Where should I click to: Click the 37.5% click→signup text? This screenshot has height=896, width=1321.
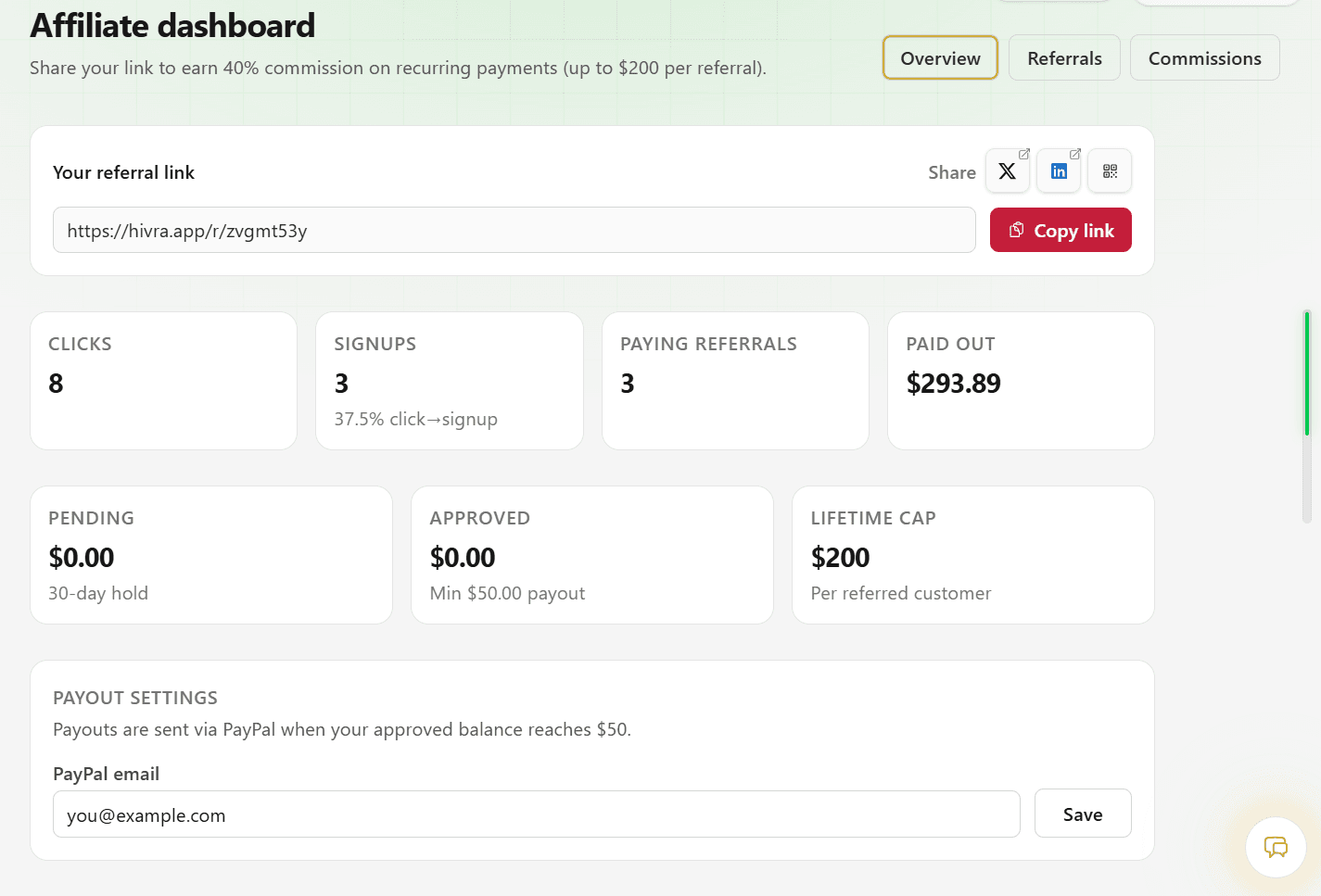[x=415, y=419]
